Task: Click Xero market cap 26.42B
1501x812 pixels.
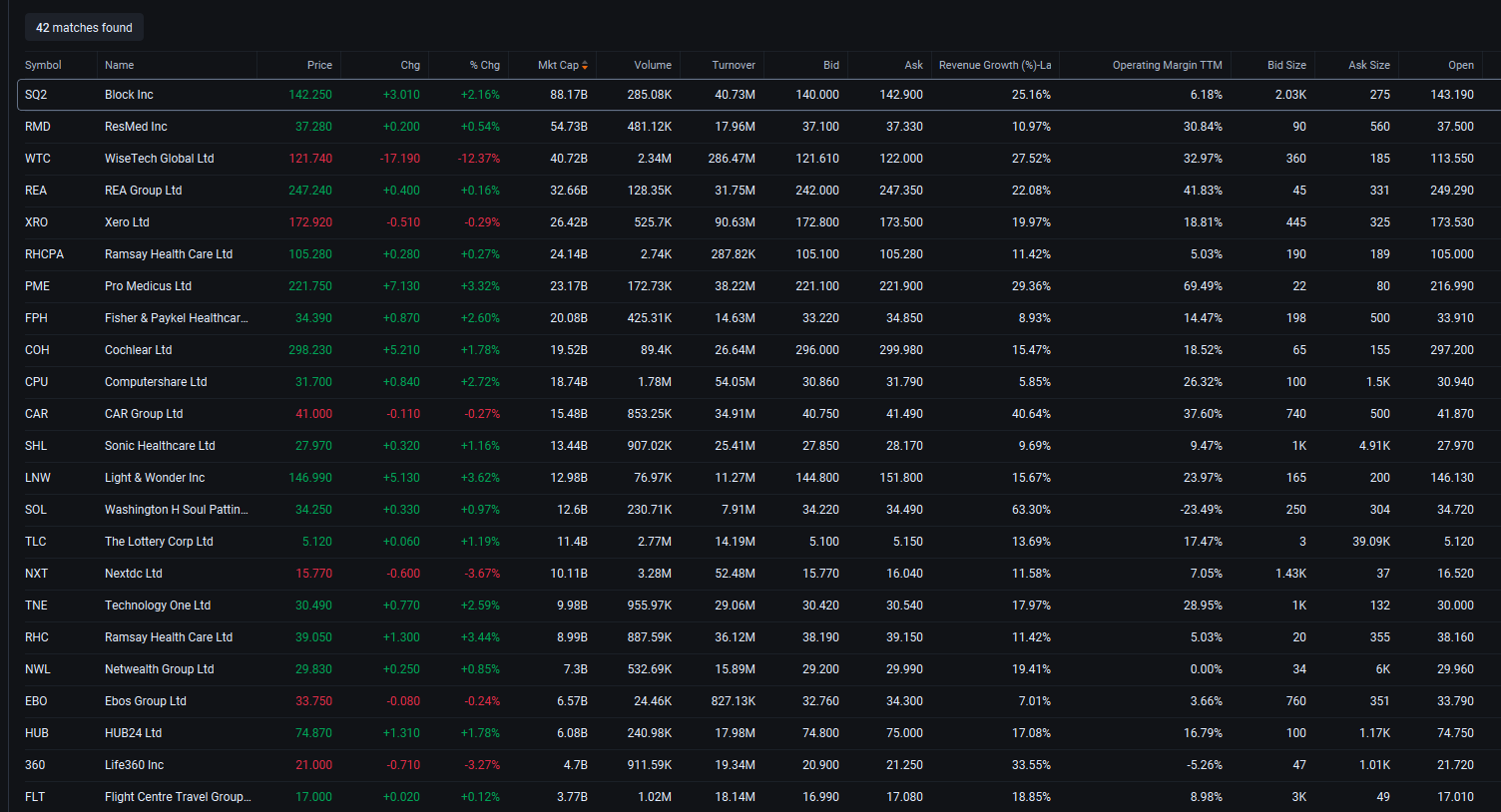Action: point(569,222)
